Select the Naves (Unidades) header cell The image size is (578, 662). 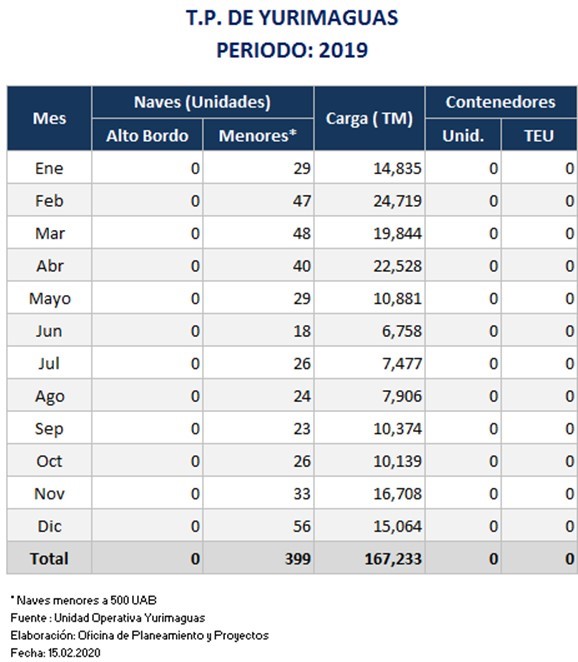click(x=203, y=102)
